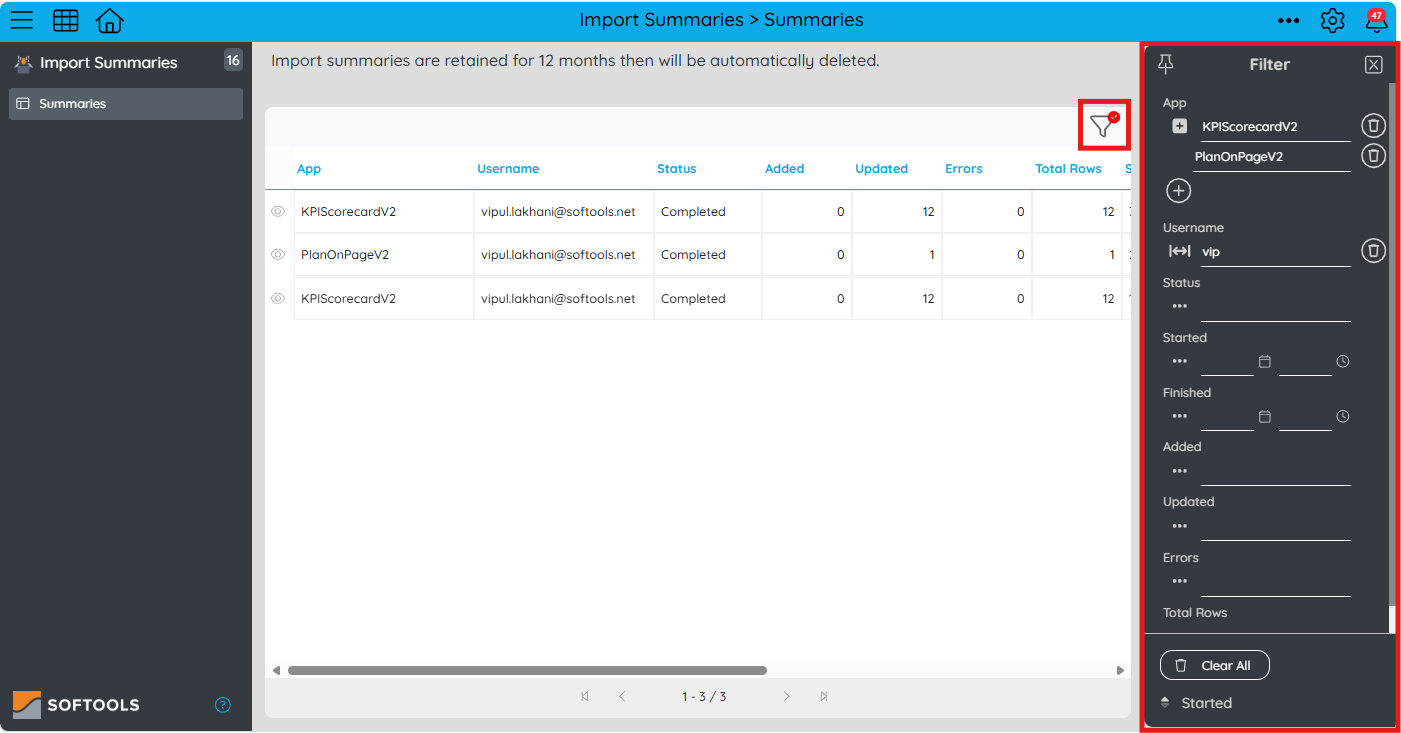
Task: Open the three-dots overflow menu
Action: click(1288, 20)
